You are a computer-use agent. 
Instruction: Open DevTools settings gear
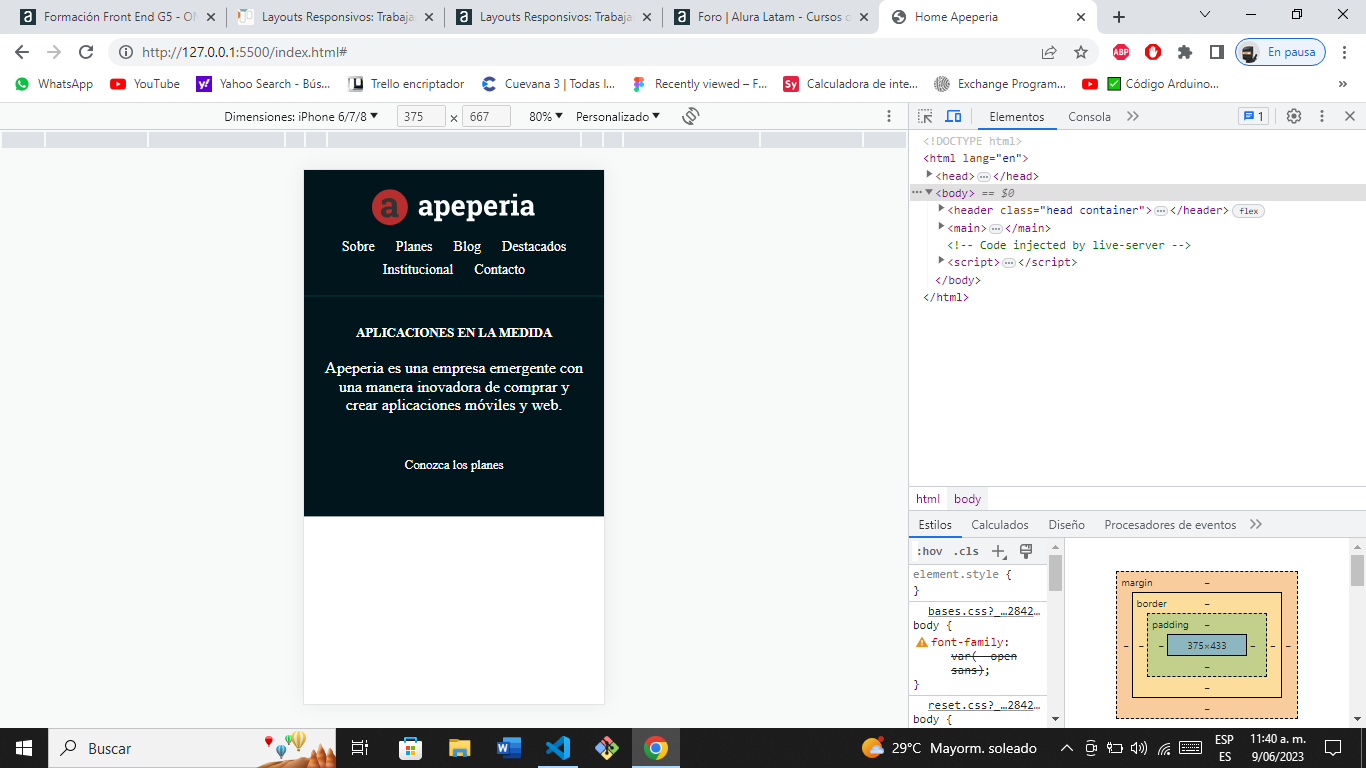click(1294, 117)
